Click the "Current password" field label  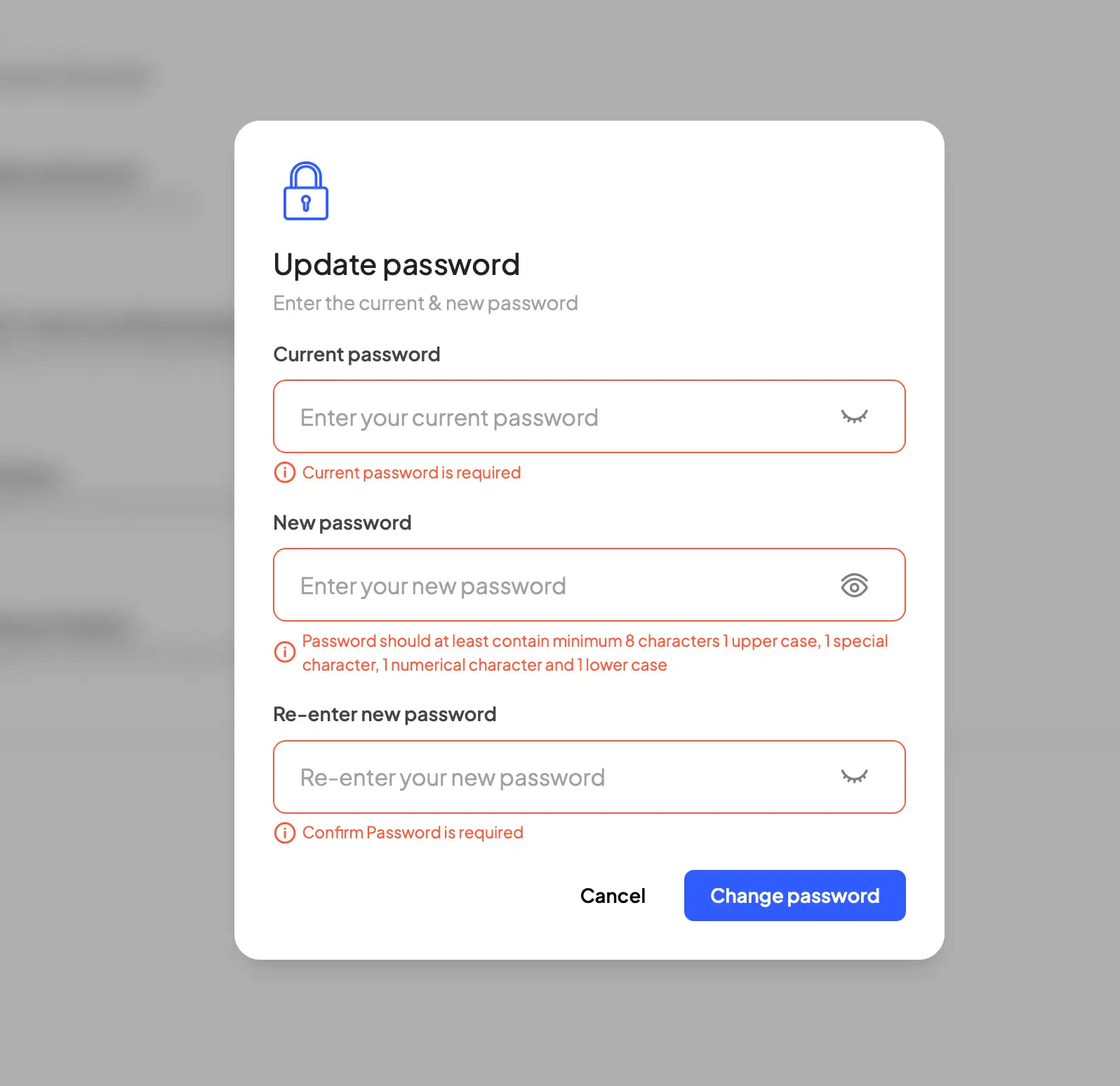tap(356, 354)
